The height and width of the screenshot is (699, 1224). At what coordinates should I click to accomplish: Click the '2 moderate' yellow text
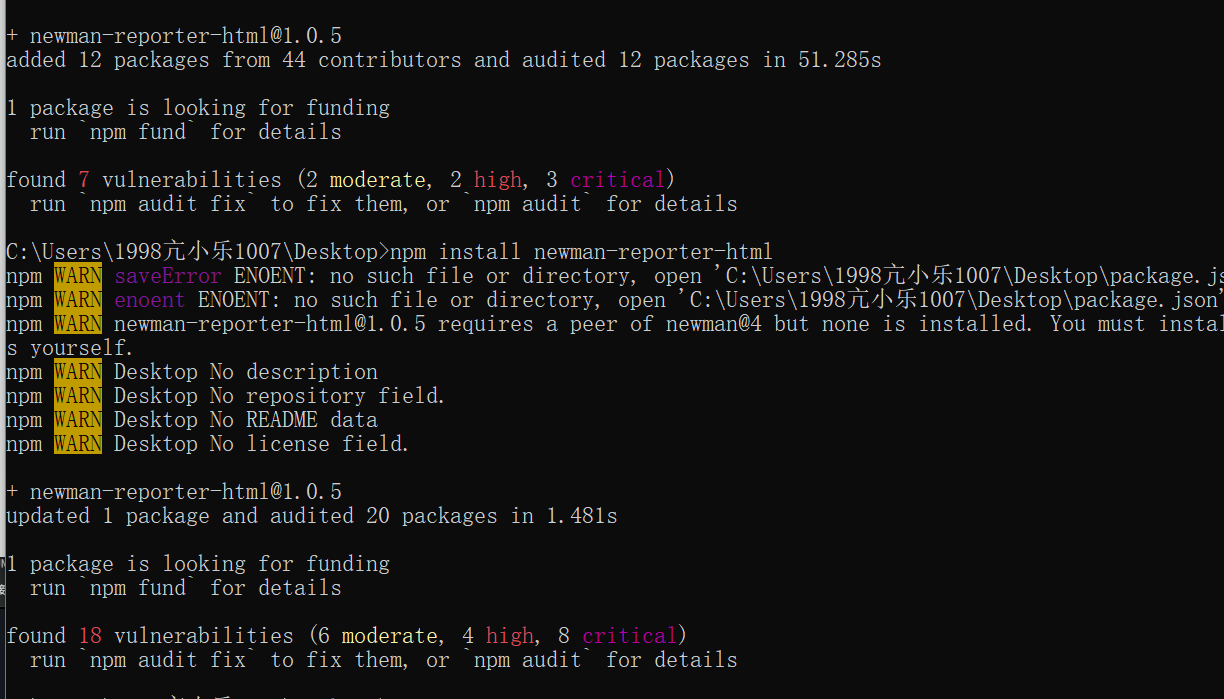click(x=365, y=180)
